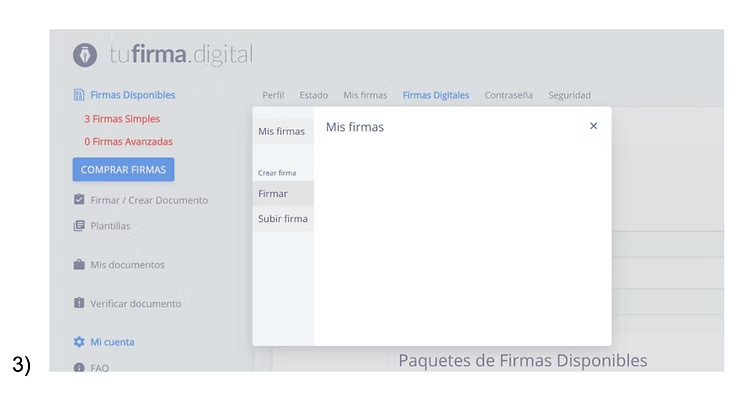Switch to the Estado tab
740x406 pixels.
click(313, 95)
